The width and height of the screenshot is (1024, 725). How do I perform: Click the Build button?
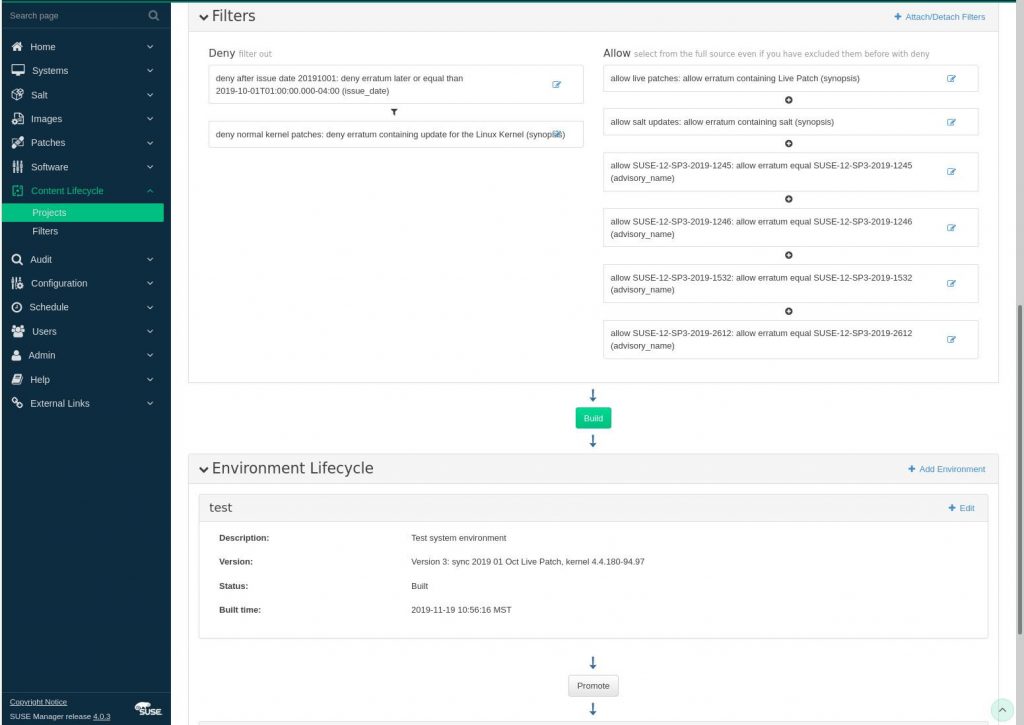click(x=592, y=418)
